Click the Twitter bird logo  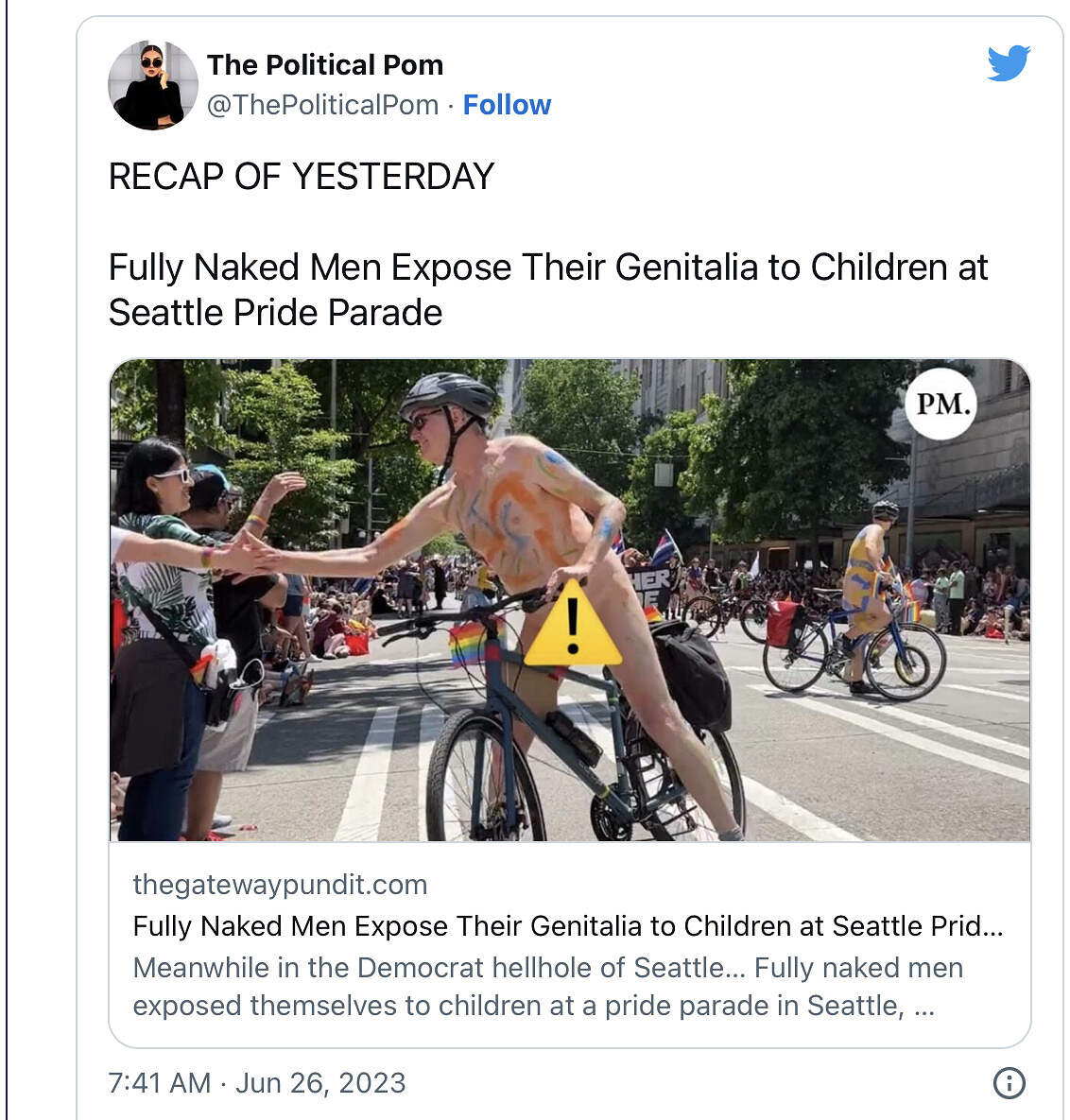point(1008,63)
